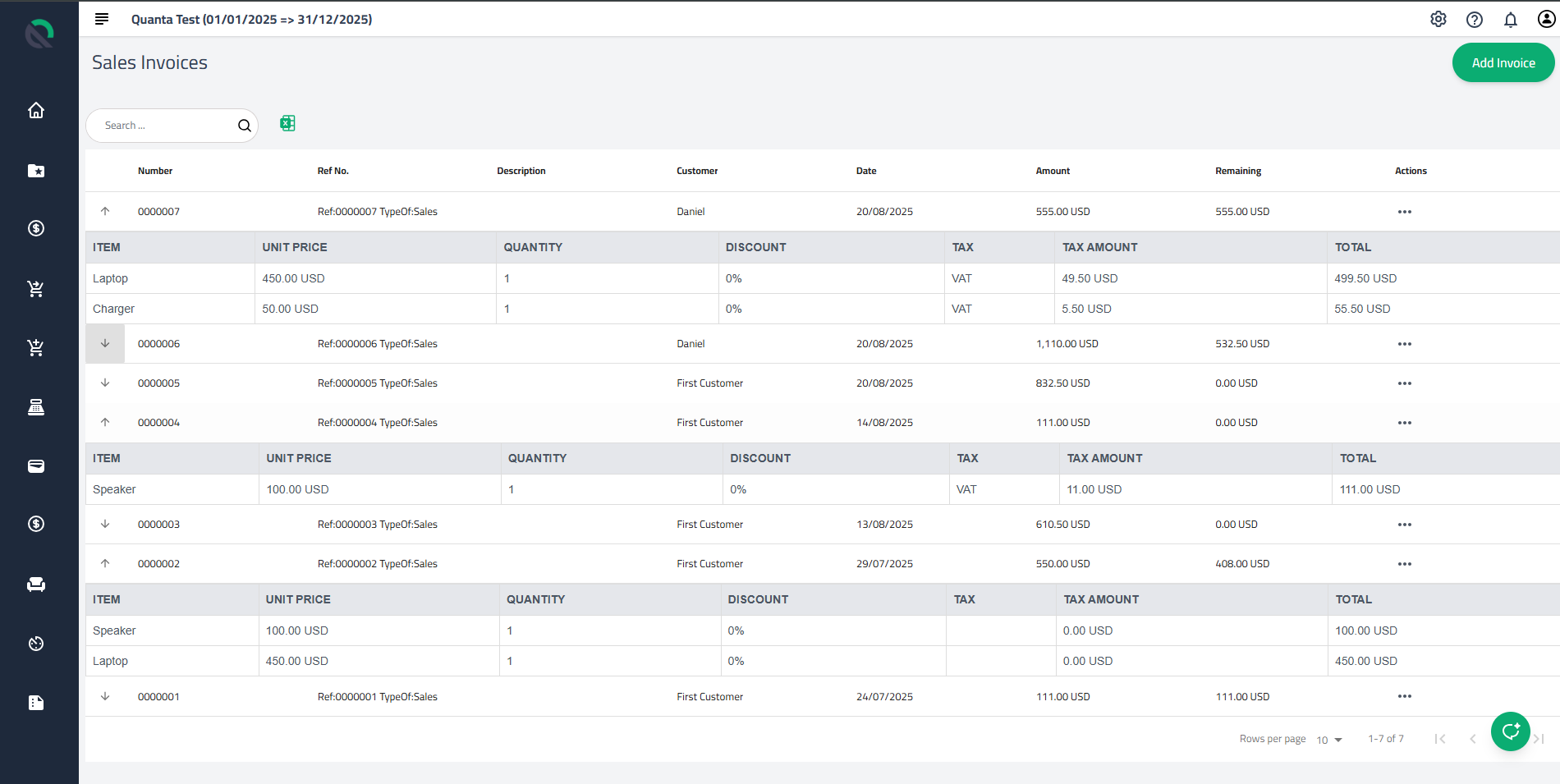Click inside the Search field

[x=164, y=125]
